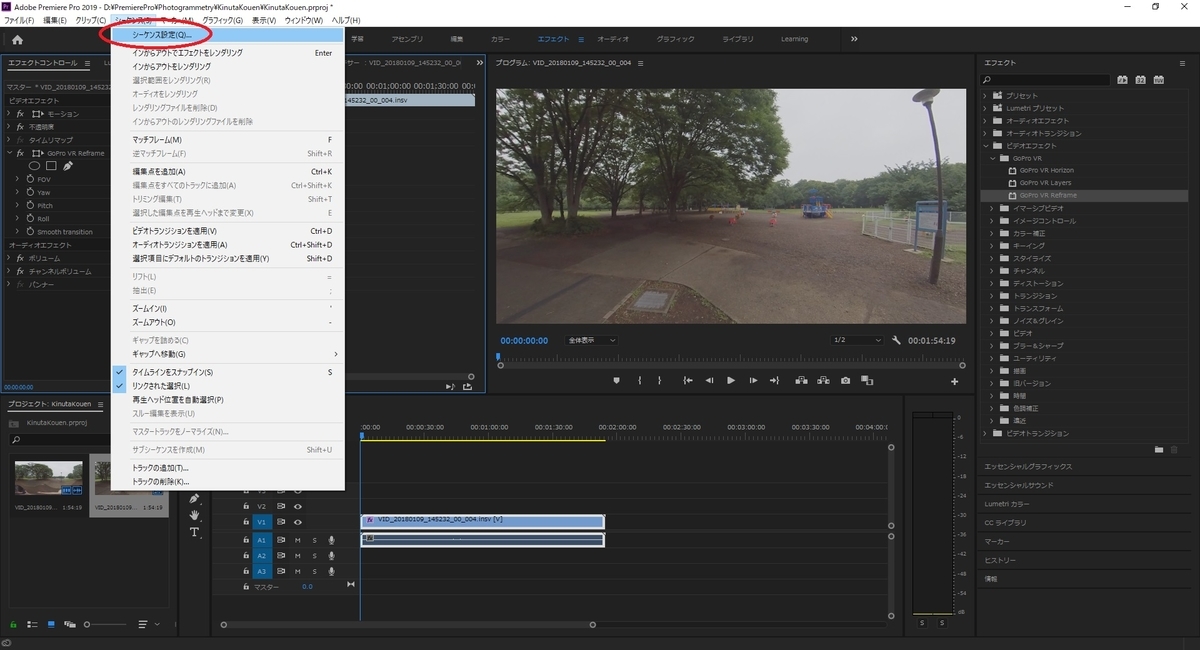Viewport: 1200px width, 650px height.
Task: Choose シーケンス設定(Q)... from the menu
Action: (161, 35)
